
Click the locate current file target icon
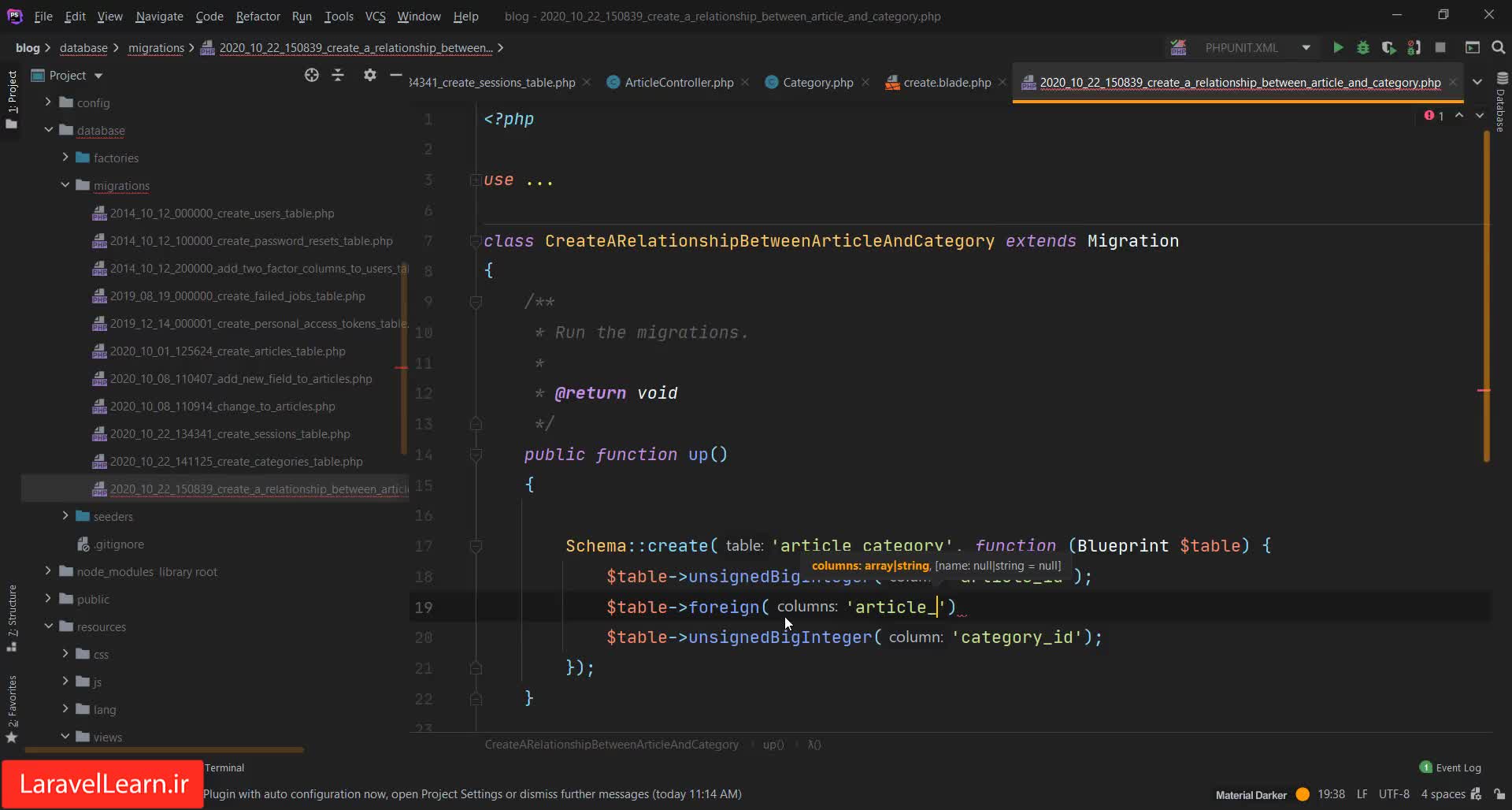coord(312,76)
